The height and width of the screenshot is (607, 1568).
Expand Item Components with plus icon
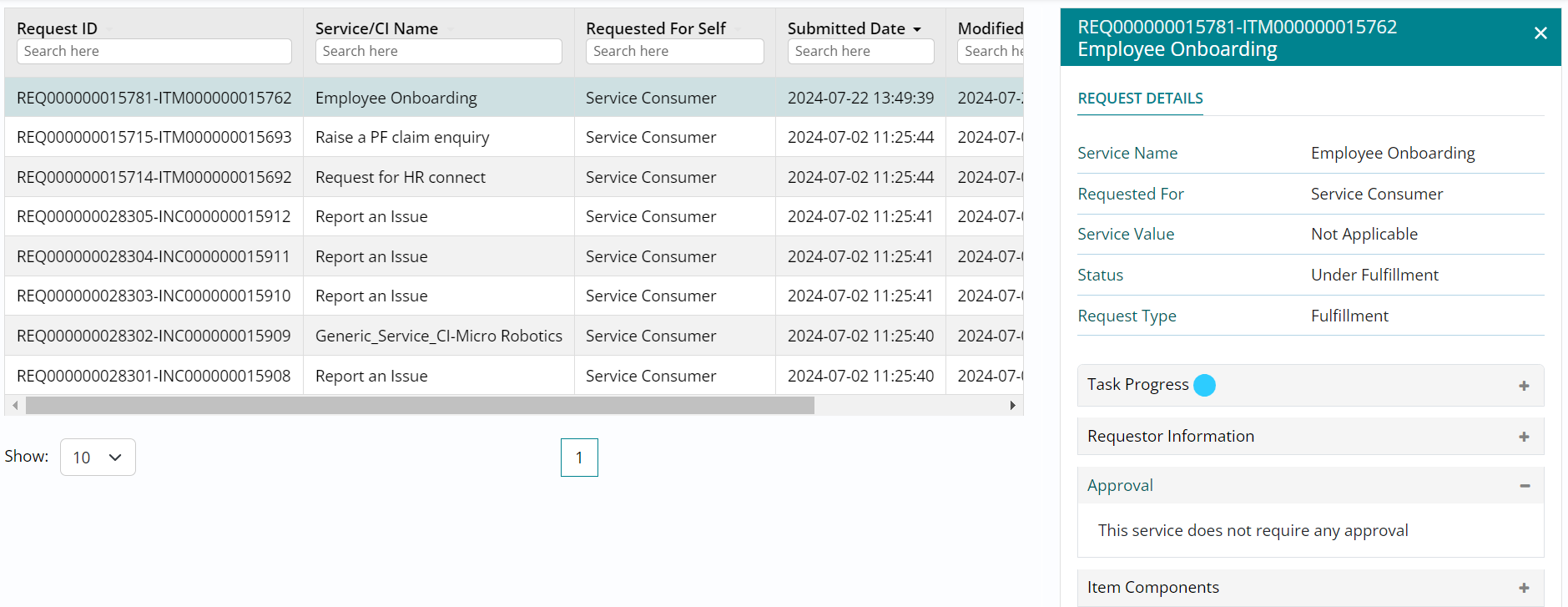(x=1524, y=588)
